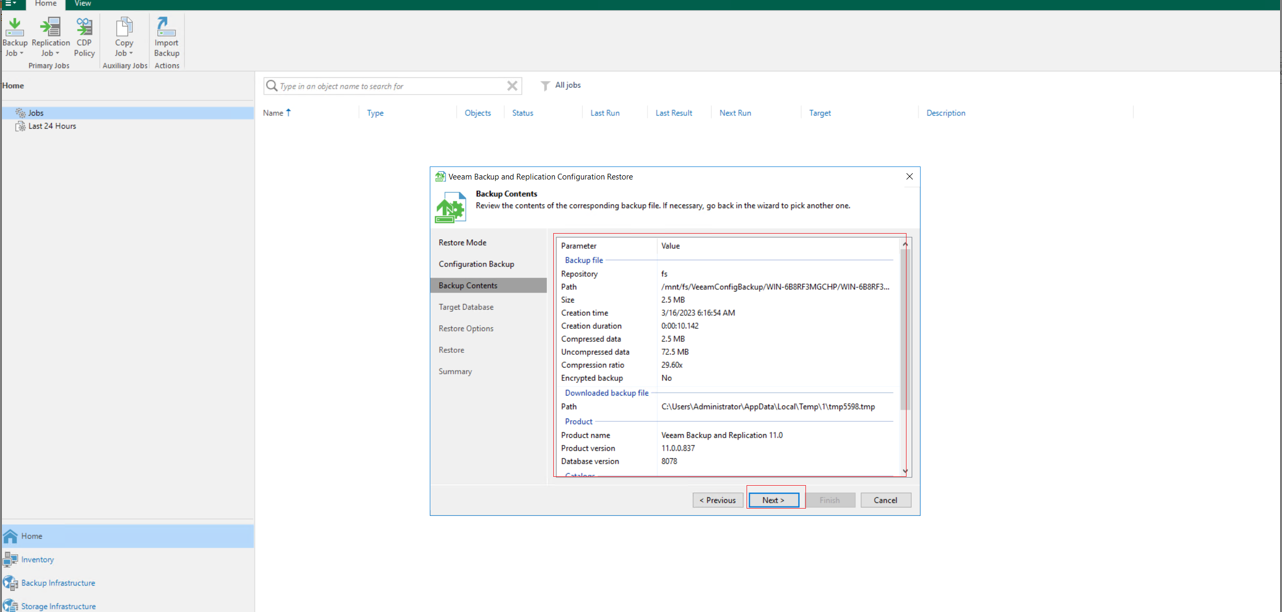Image resolution: width=1282 pixels, height=612 pixels.
Task: Go to Backup Infrastructure view
Action: pyautogui.click(x=58, y=583)
